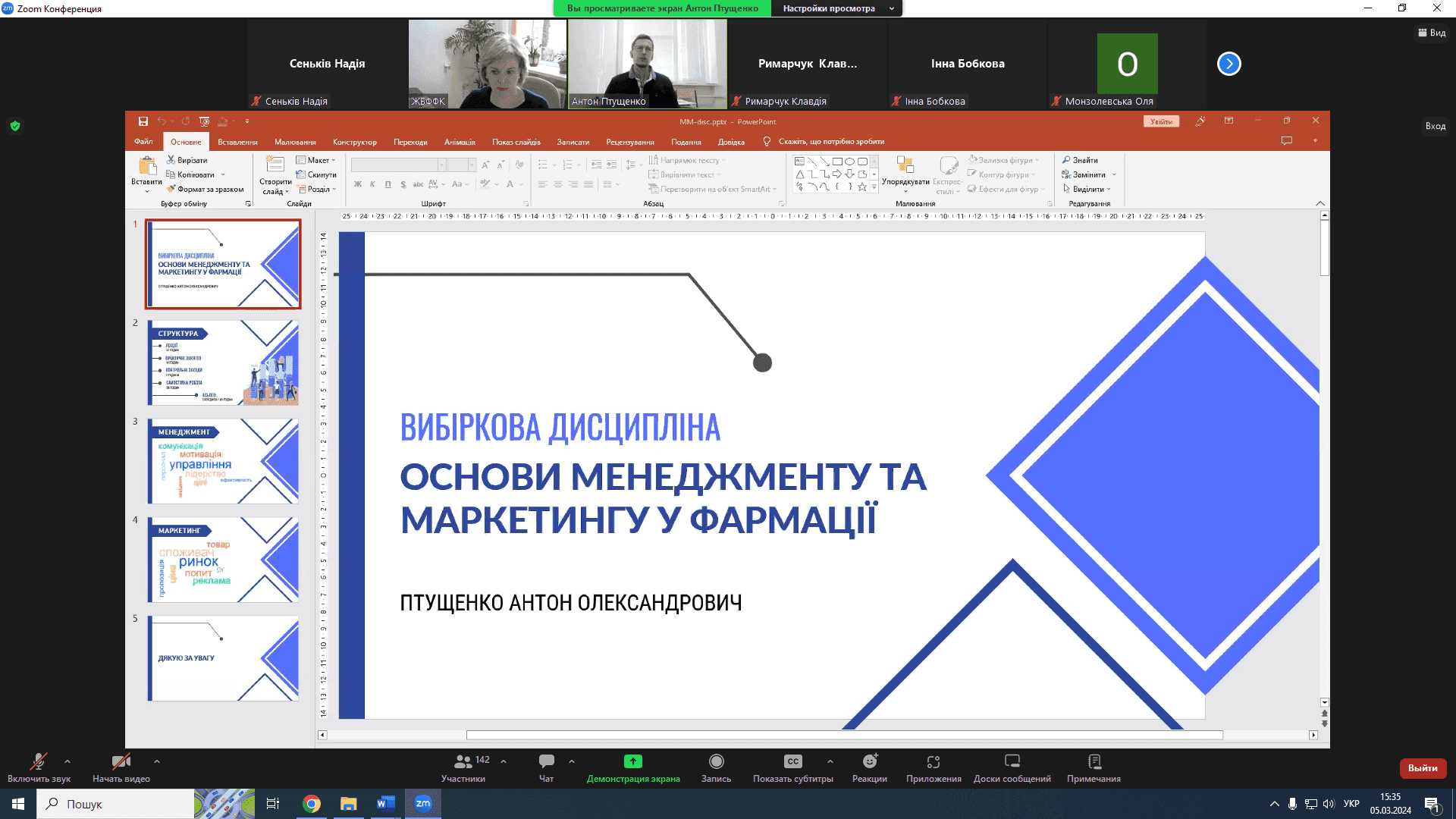Open the Файл menu
Screen dimensions: 1456x819
143,142
